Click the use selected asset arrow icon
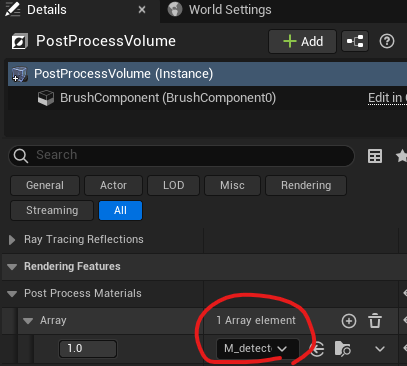This screenshot has width=407, height=366. [317, 349]
